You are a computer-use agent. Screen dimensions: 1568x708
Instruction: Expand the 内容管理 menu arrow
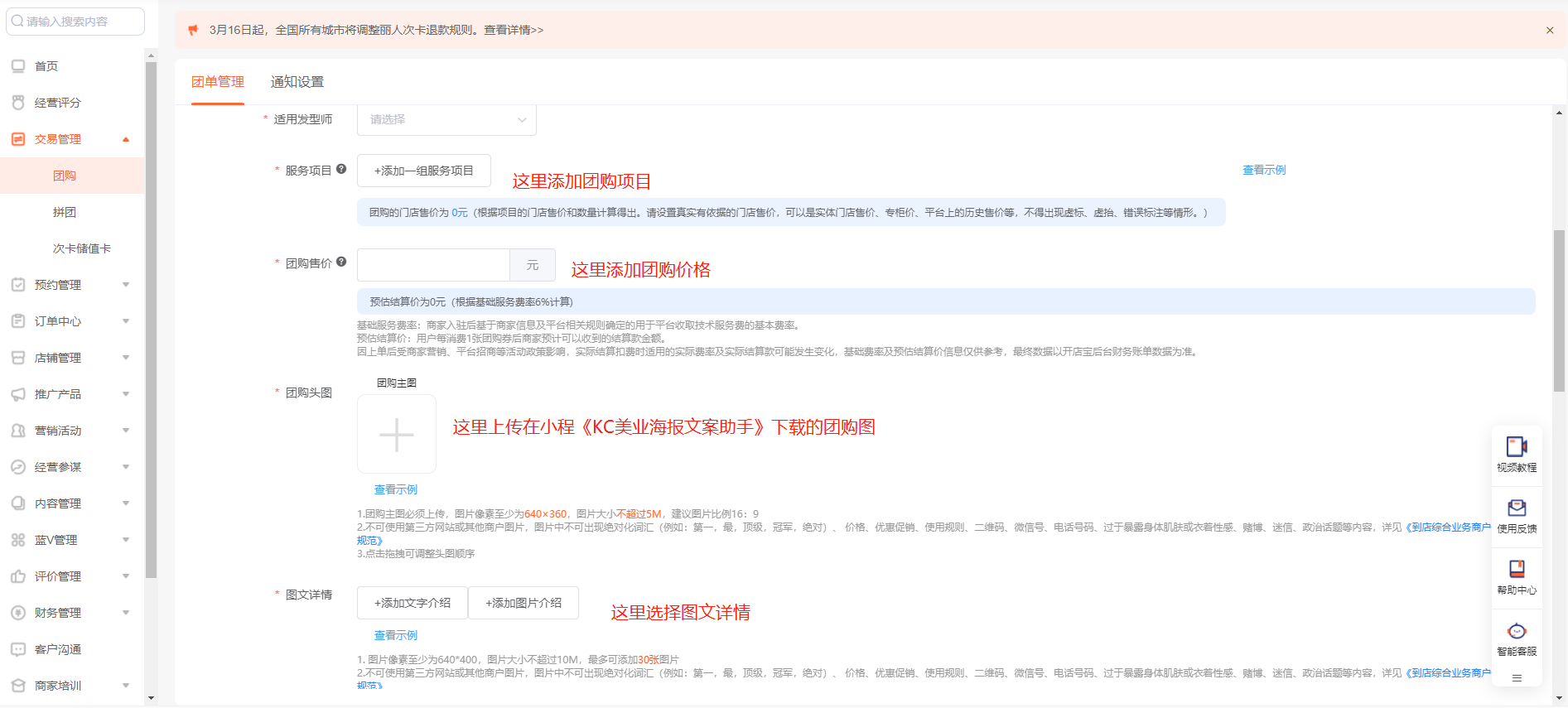126,503
